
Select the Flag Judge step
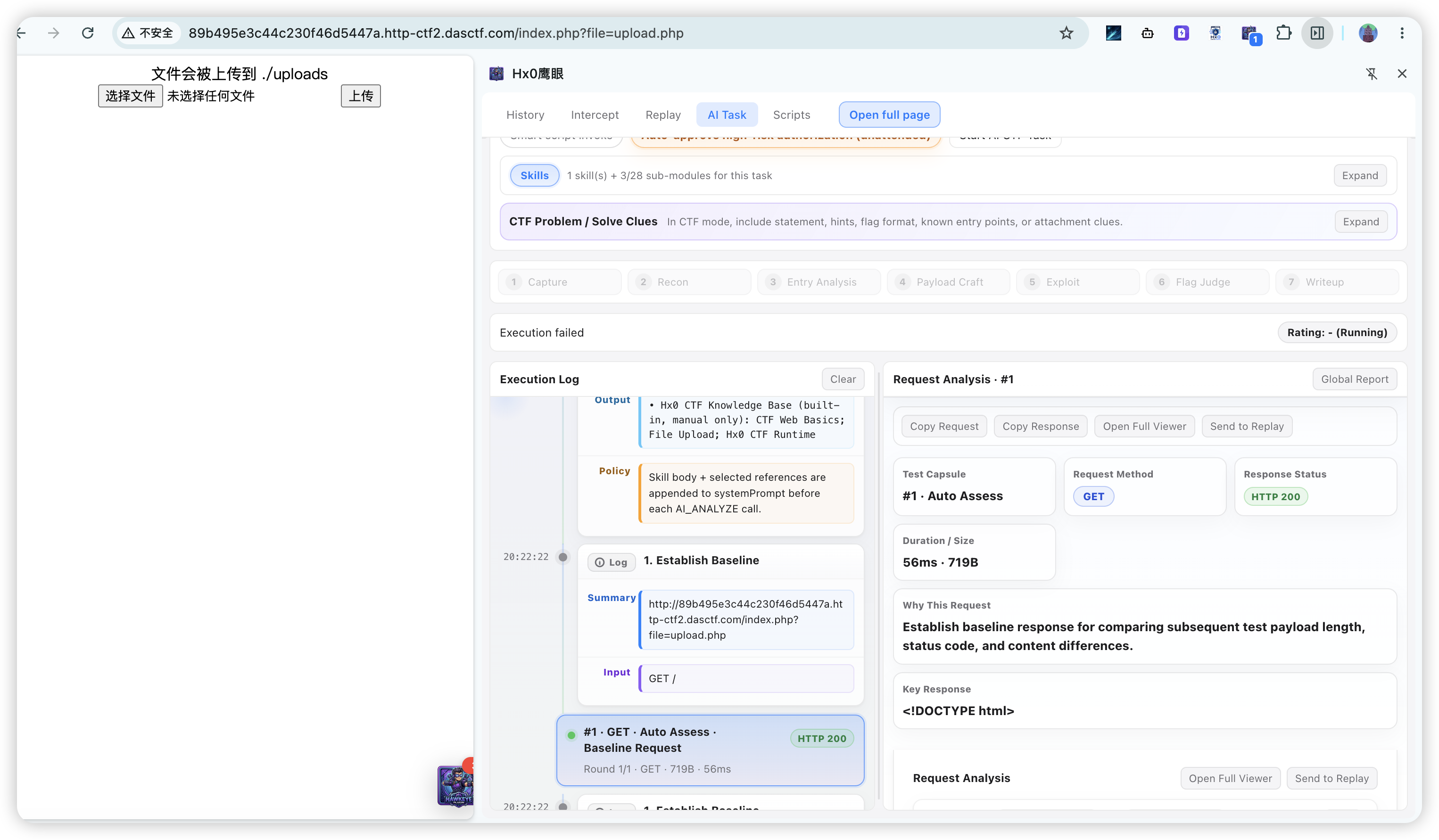coord(1208,282)
